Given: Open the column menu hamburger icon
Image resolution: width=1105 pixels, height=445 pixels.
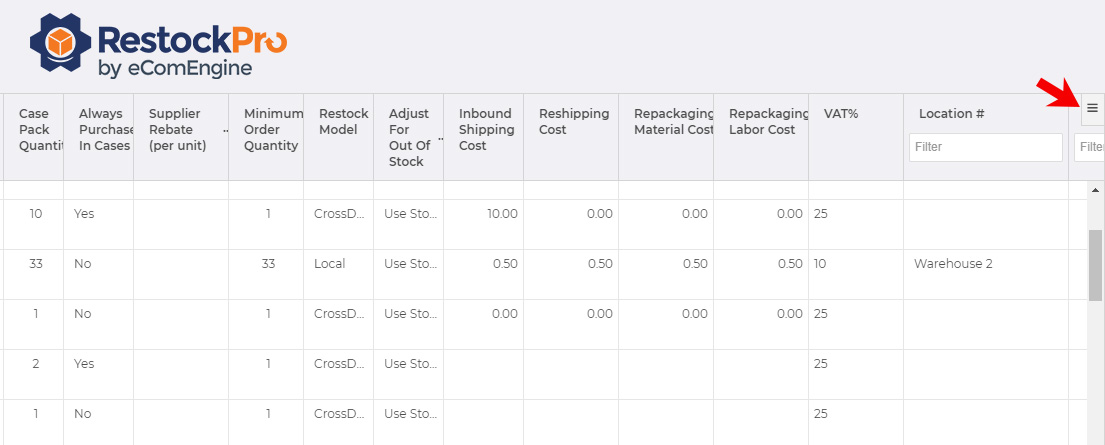Looking at the screenshot, I should pos(1092,108).
